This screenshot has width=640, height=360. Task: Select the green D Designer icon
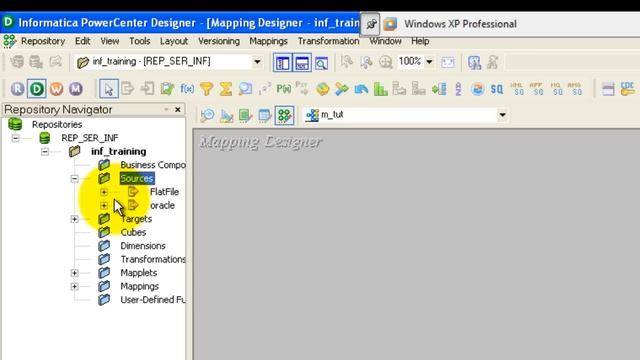[x=36, y=89]
